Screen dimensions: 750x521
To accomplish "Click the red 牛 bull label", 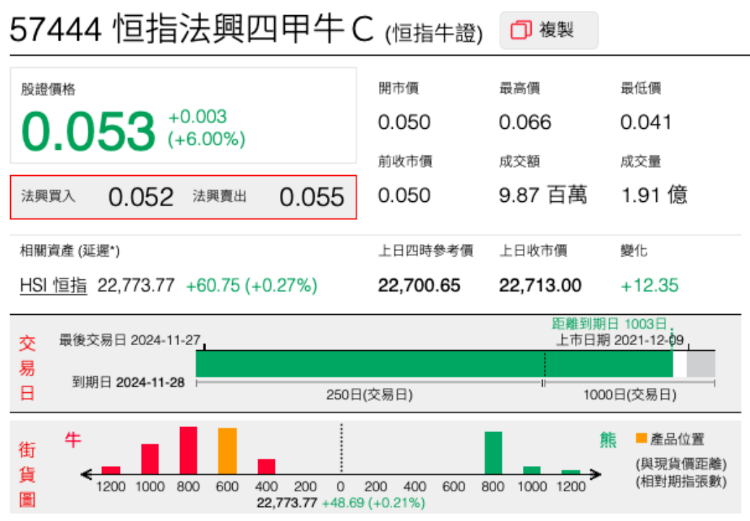I will [x=73, y=440].
